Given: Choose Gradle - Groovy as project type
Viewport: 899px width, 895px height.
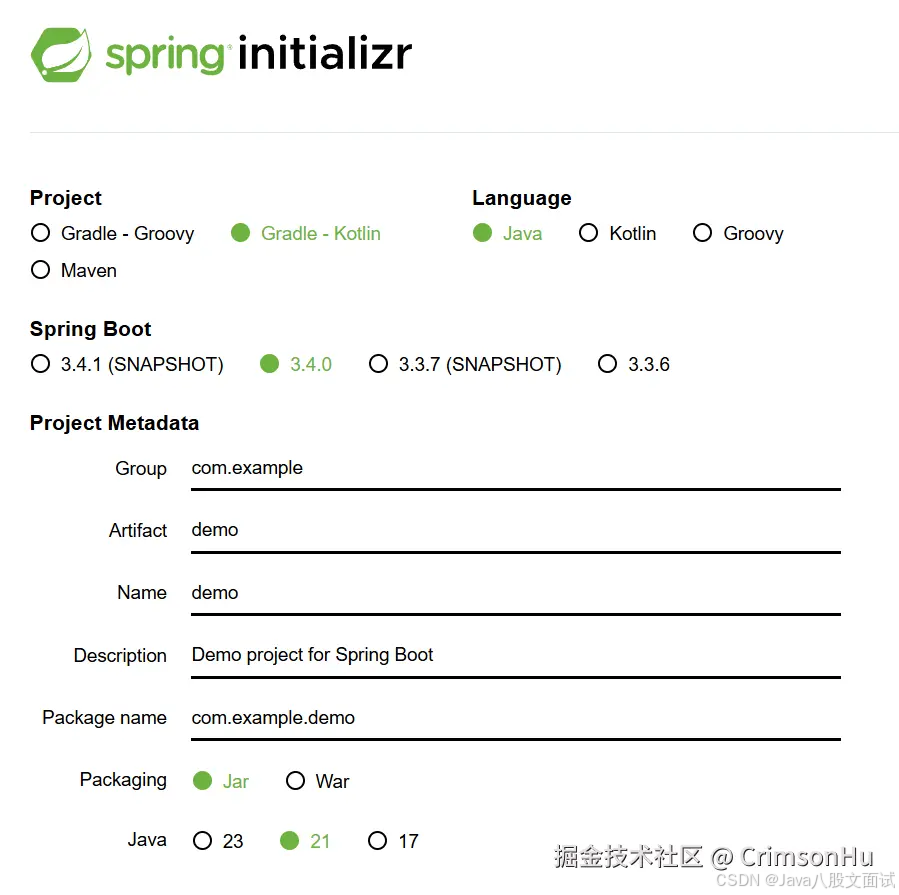Looking at the screenshot, I should pos(40,233).
